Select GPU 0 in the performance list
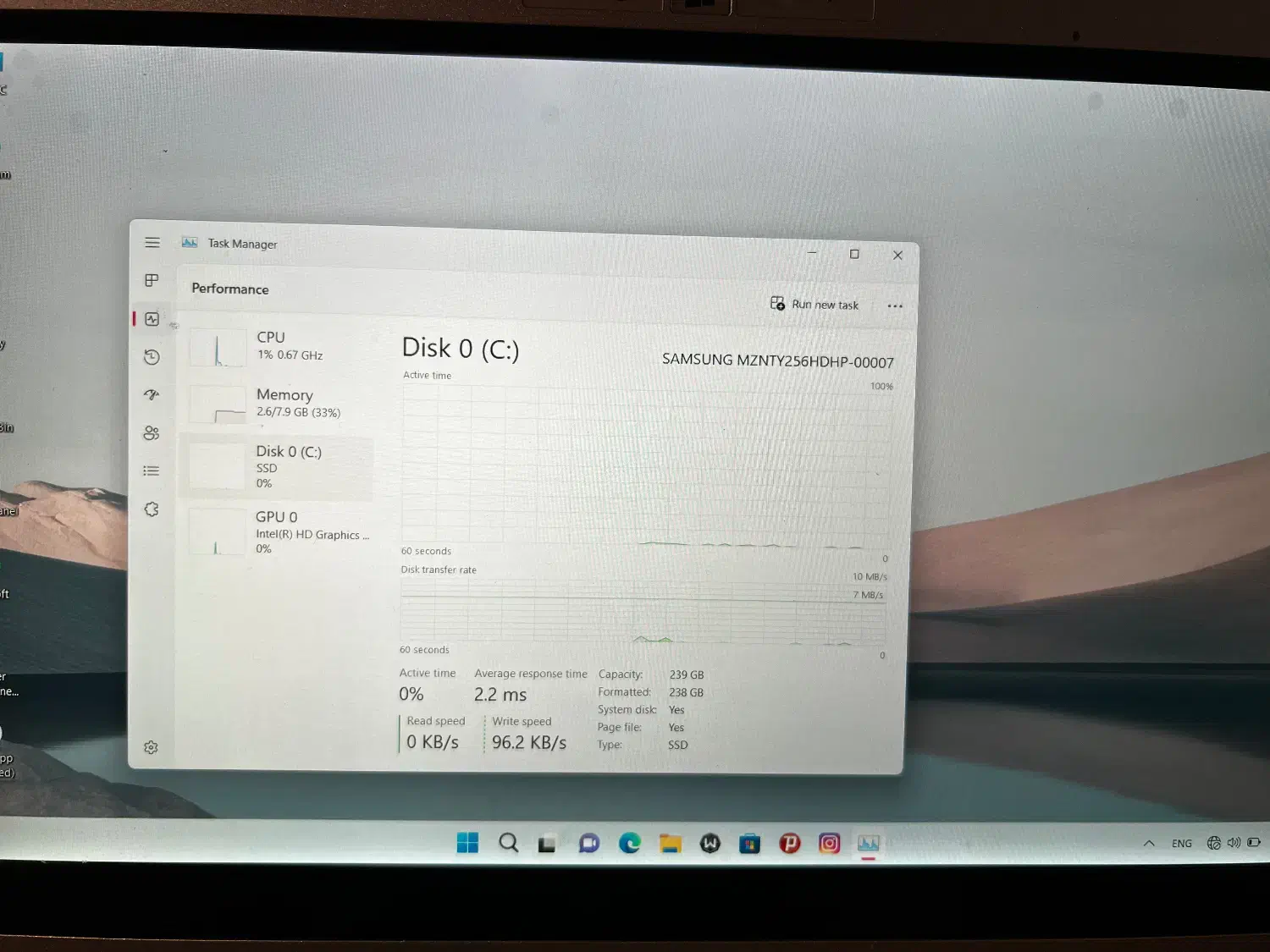 pos(279,532)
